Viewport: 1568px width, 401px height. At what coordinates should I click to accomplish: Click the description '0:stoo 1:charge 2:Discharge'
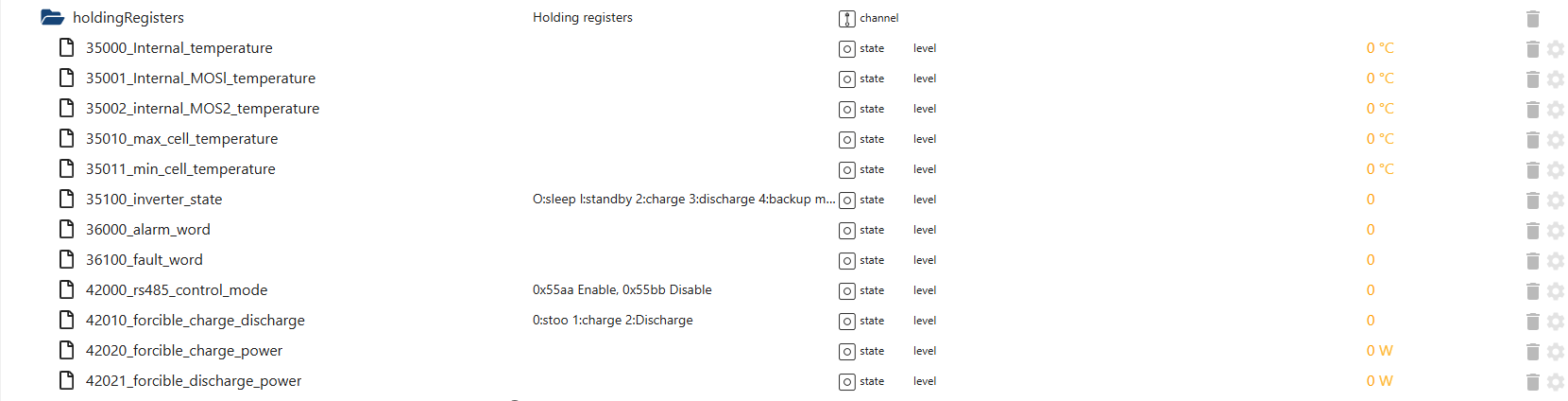click(x=612, y=321)
